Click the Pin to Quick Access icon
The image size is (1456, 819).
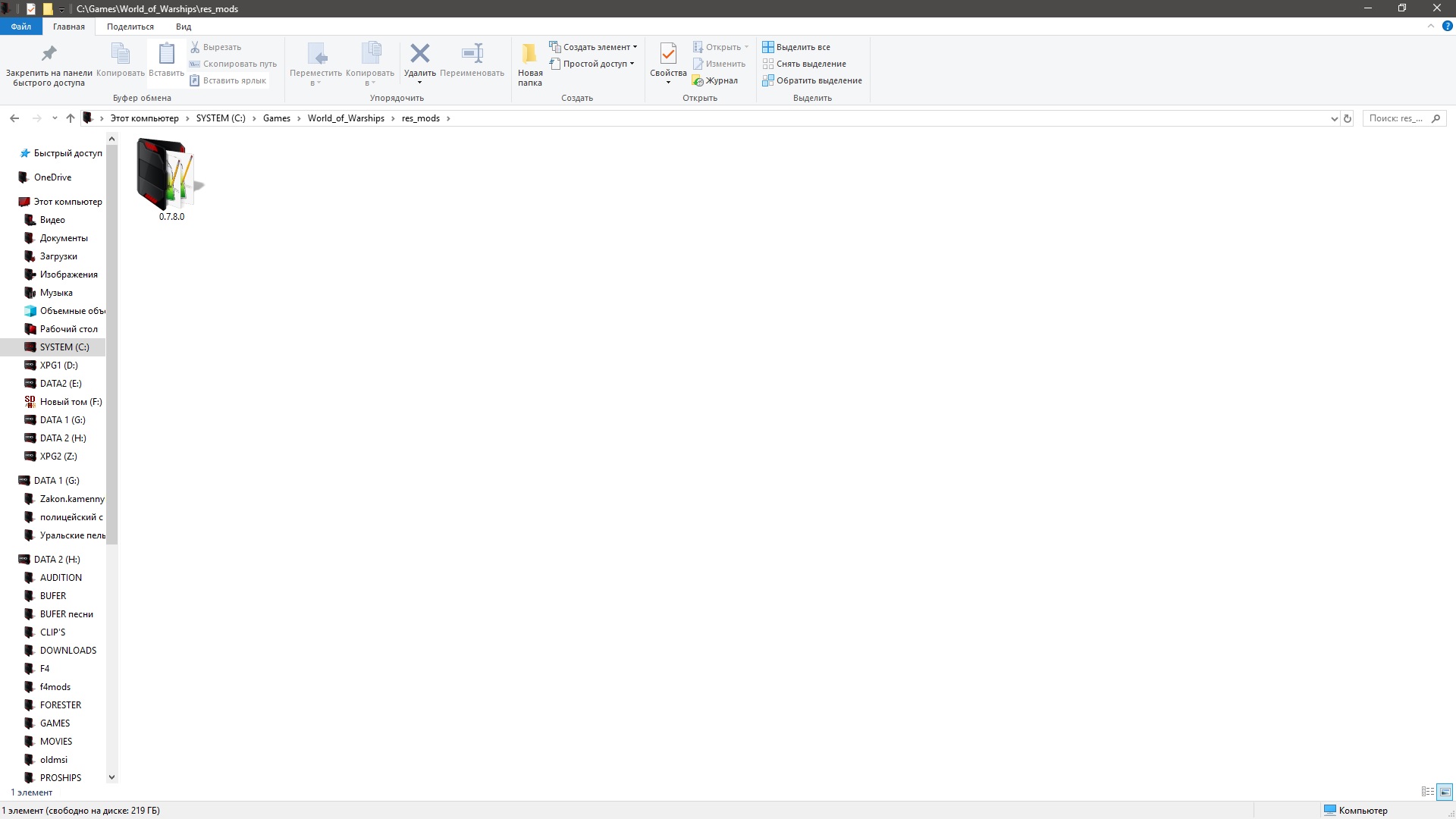(x=49, y=54)
